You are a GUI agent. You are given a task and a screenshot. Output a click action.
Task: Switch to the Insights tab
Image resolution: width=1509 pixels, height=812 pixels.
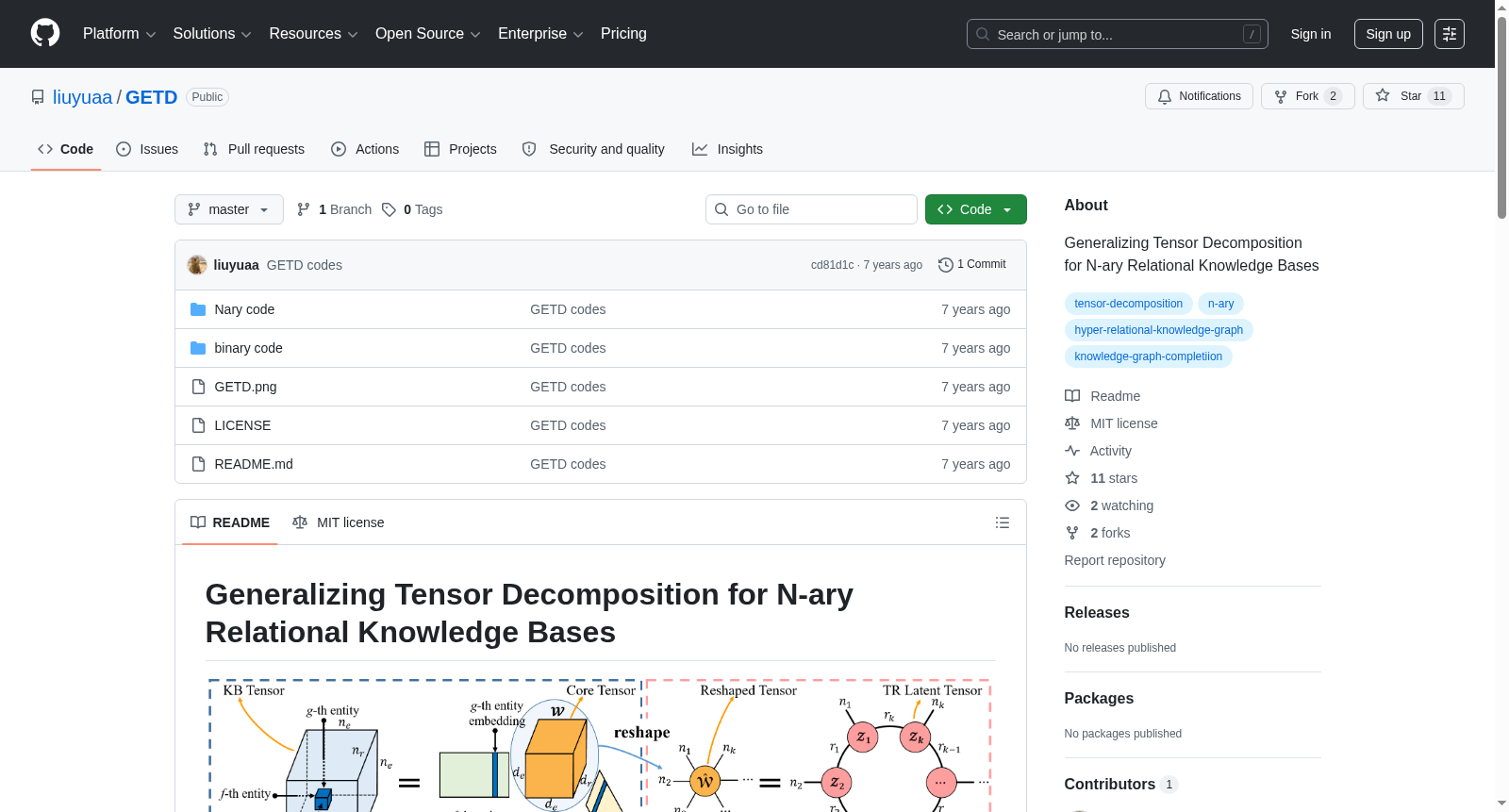click(727, 149)
